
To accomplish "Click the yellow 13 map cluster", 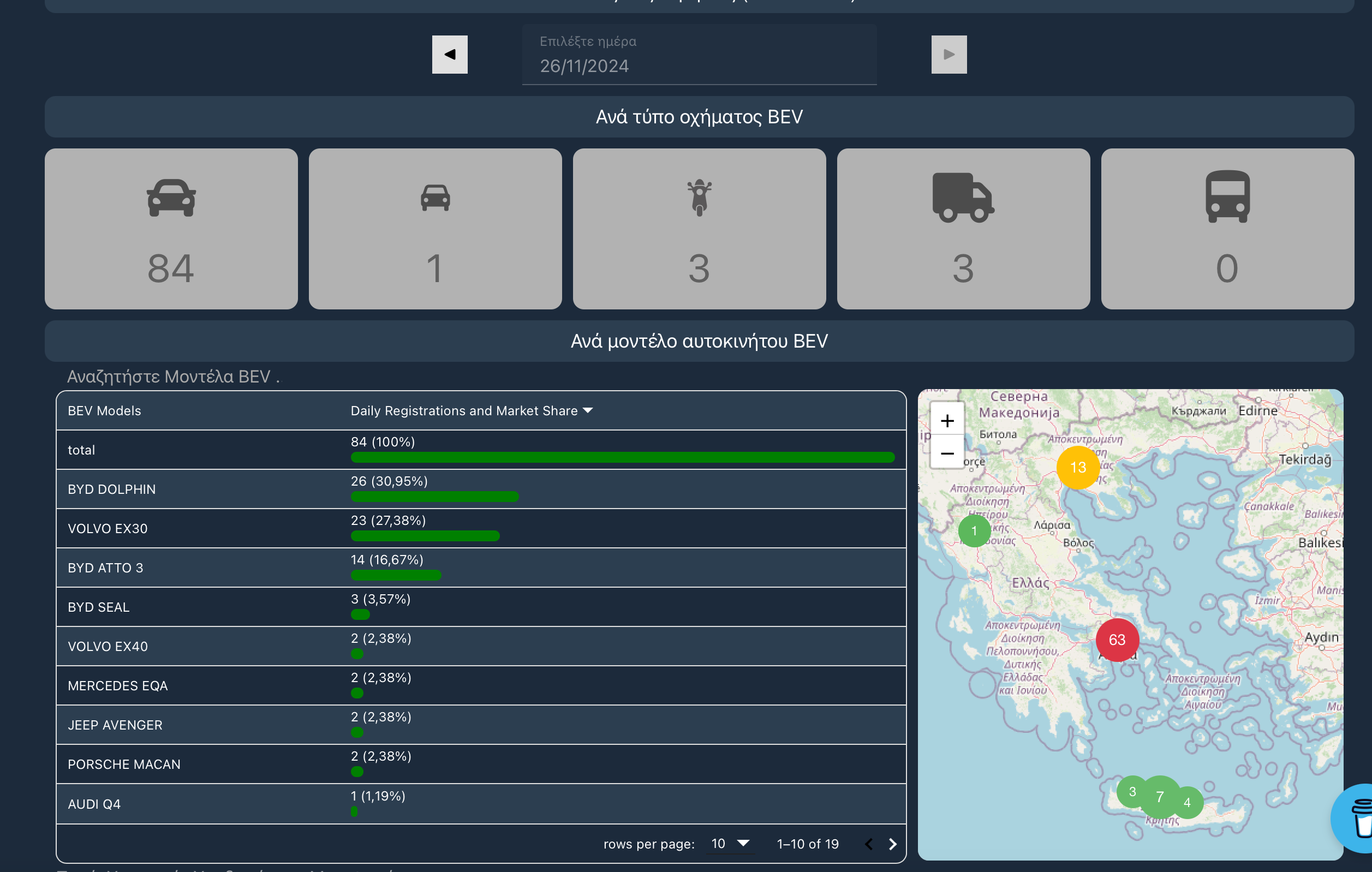I will click(x=1077, y=468).
